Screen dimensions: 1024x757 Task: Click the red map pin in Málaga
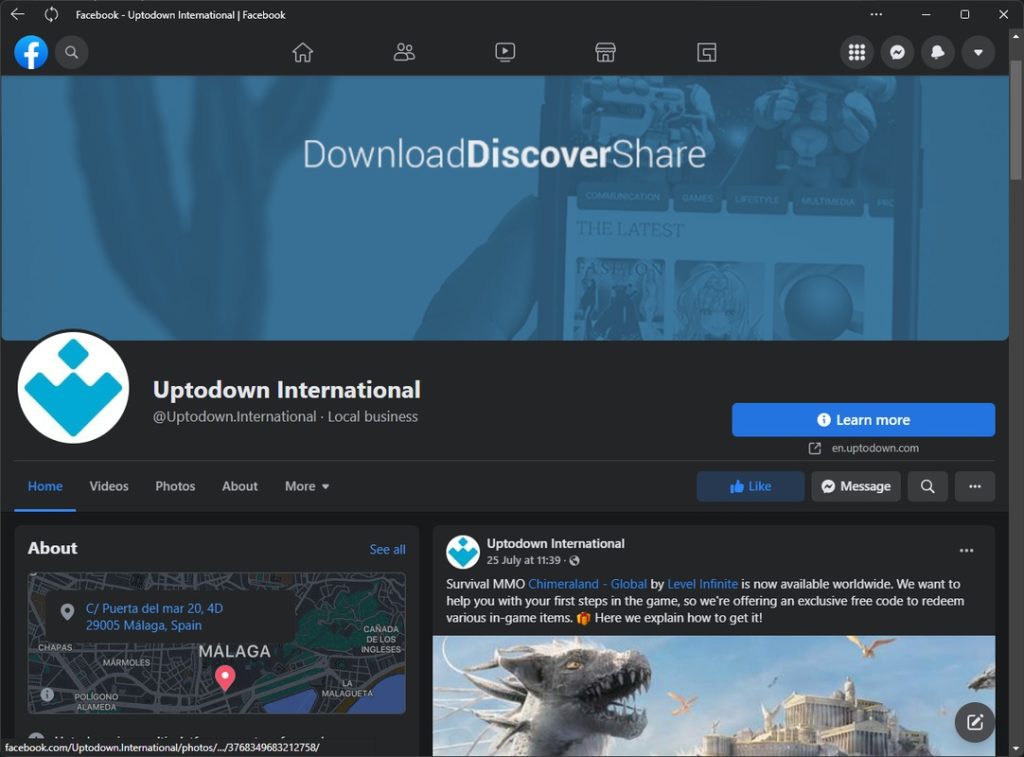(x=225, y=679)
